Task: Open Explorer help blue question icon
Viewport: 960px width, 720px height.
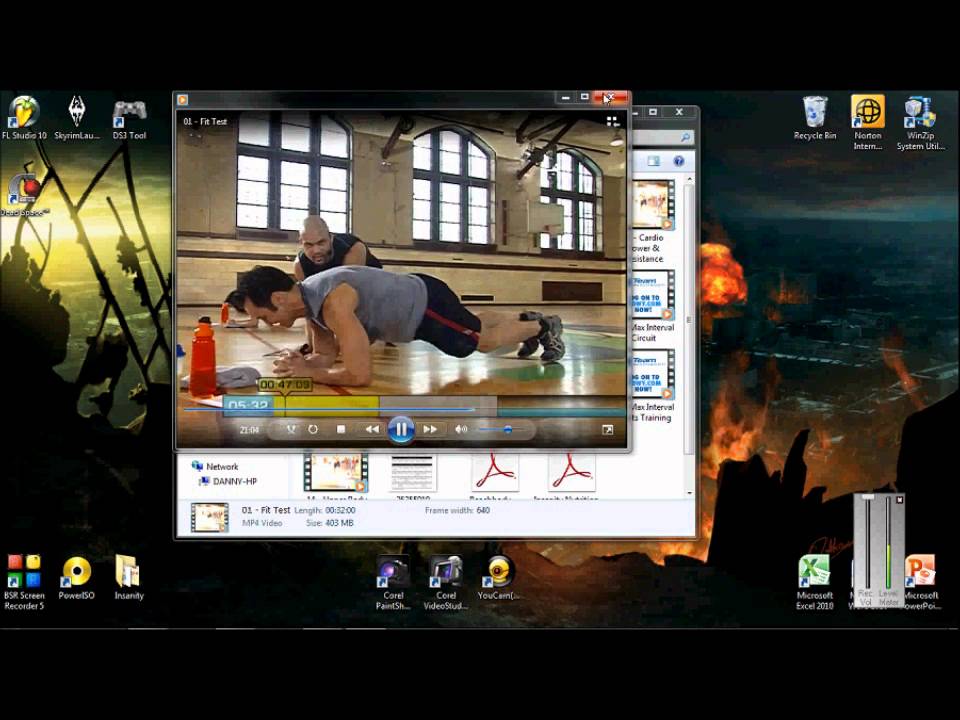Action: coord(679,161)
